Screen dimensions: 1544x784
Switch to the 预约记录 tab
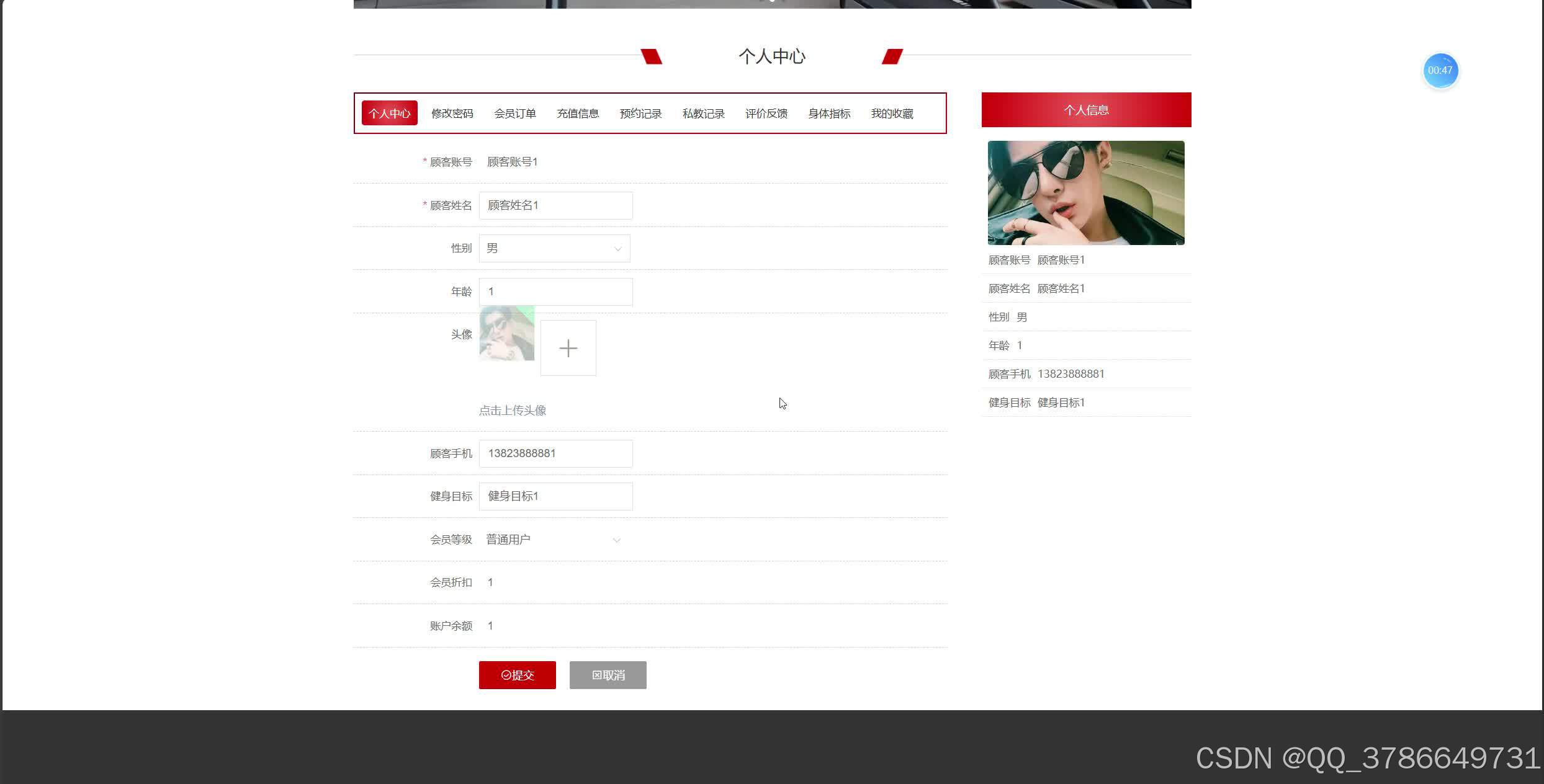pyautogui.click(x=640, y=113)
